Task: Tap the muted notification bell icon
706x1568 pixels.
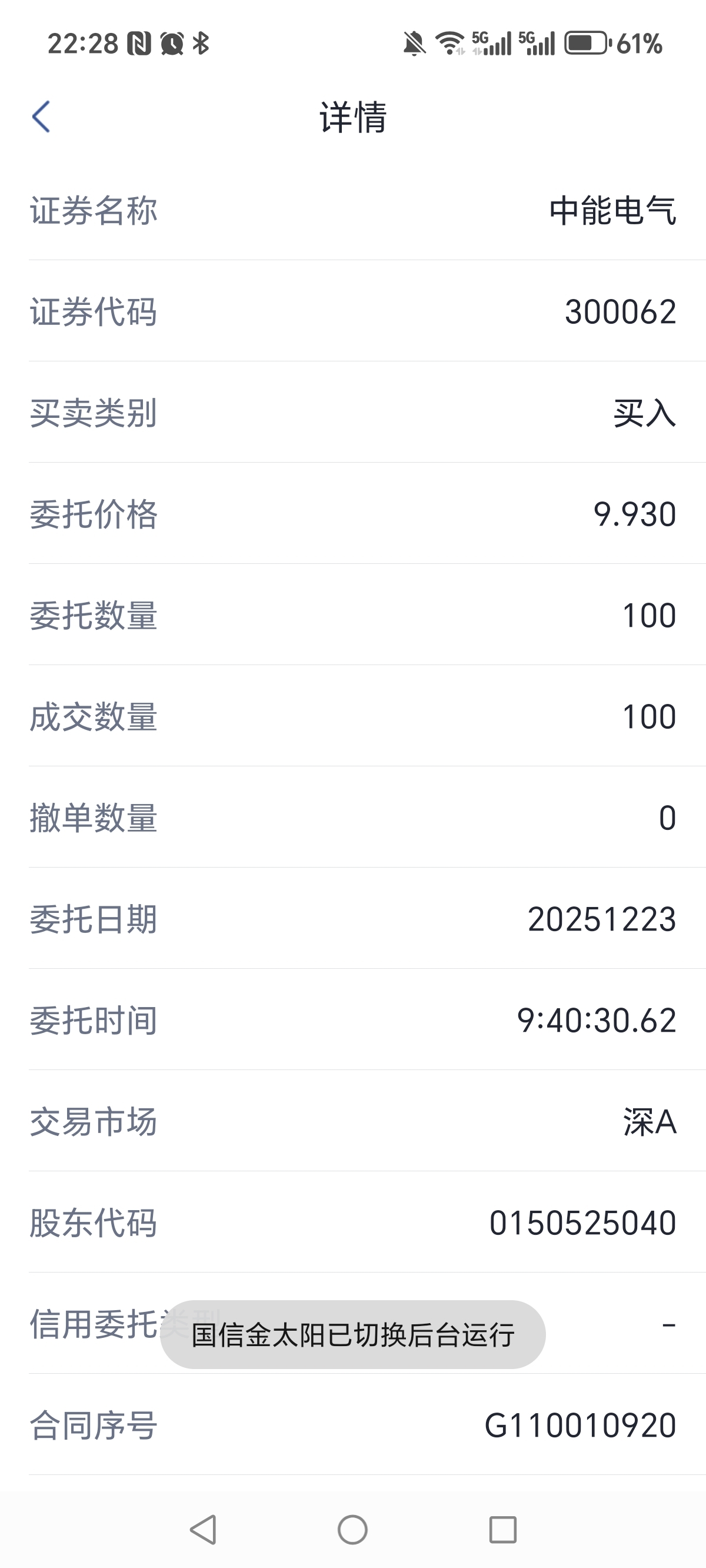Action: pos(414,44)
